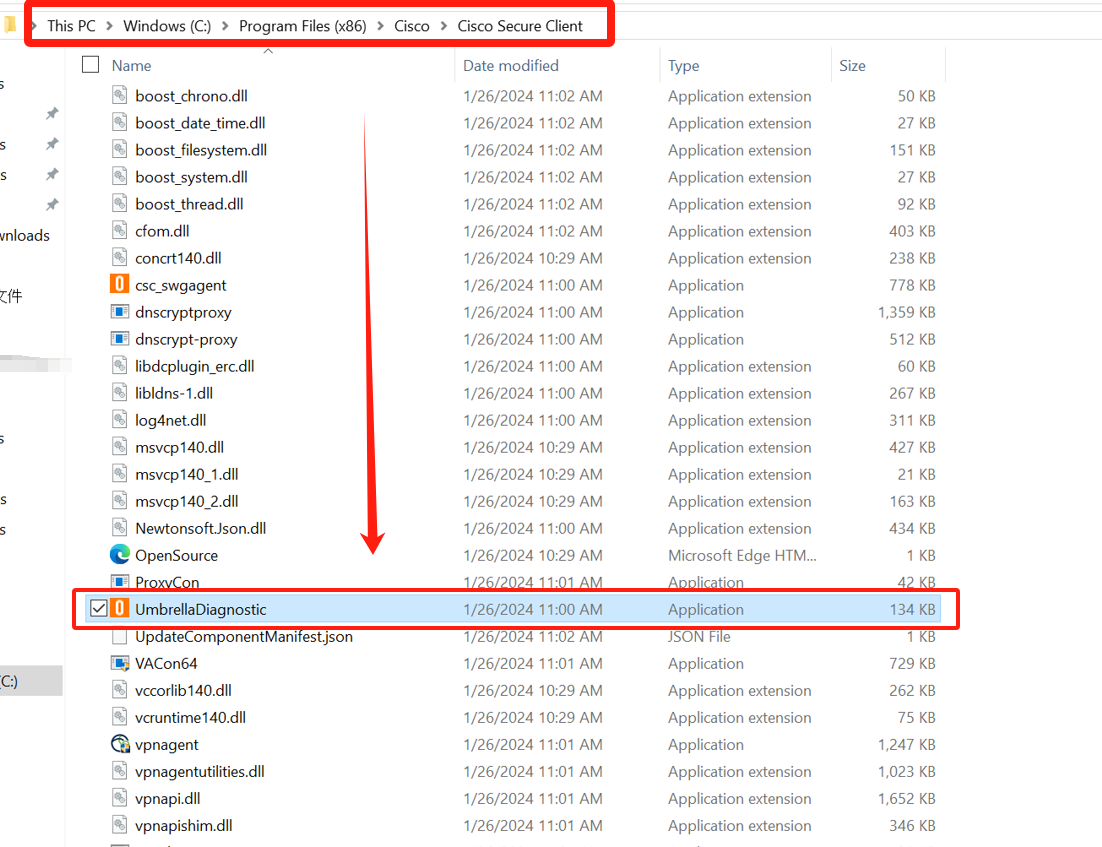Sort files by the Size column
The width and height of the screenshot is (1102, 847).
coord(853,65)
